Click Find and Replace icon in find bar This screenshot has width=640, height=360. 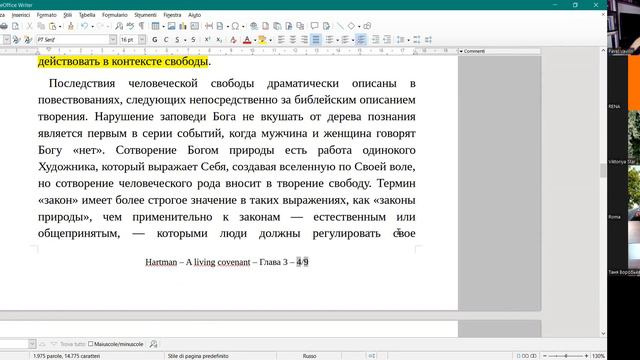[153, 344]
